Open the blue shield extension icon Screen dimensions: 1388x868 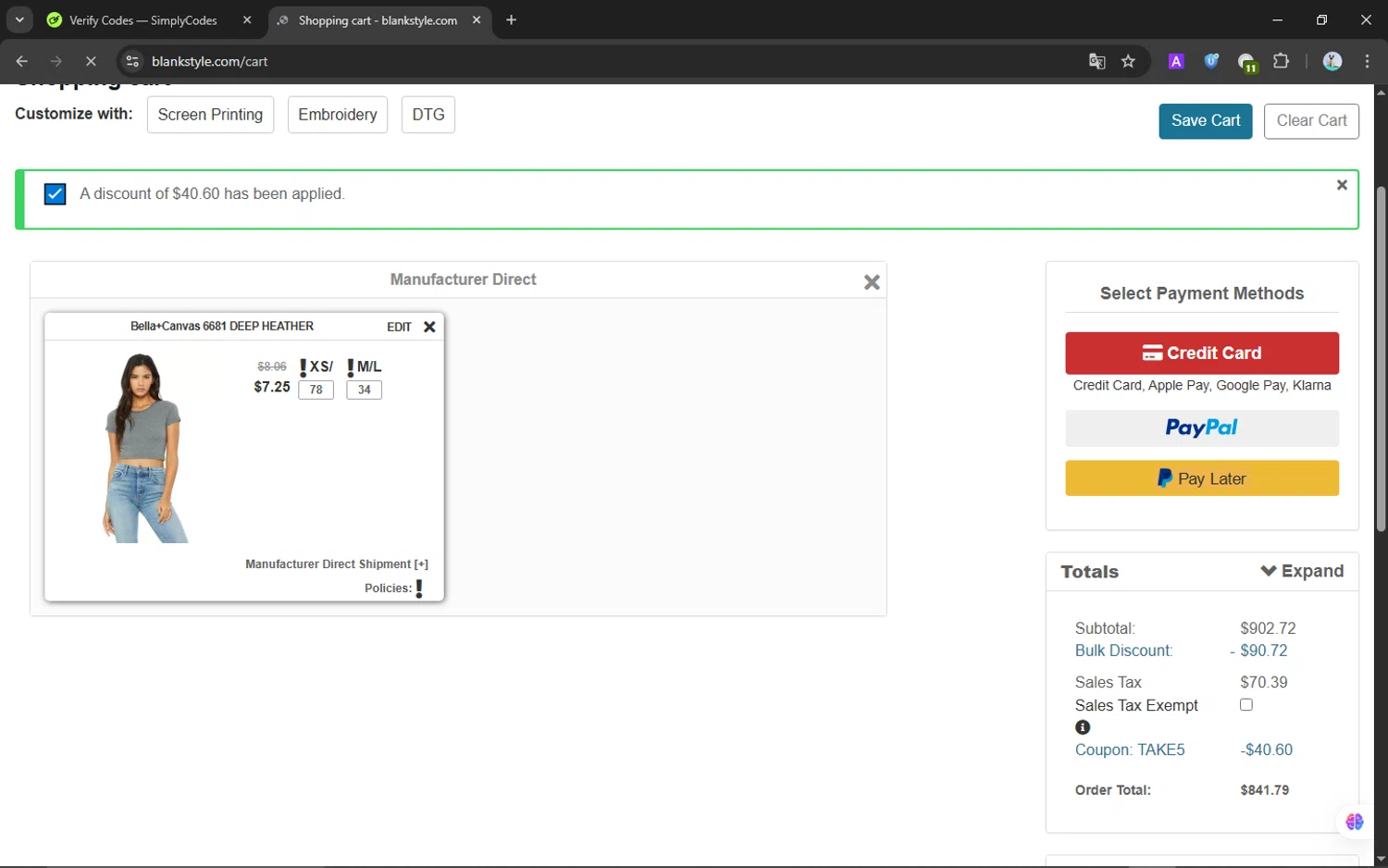pos(1211,61)
